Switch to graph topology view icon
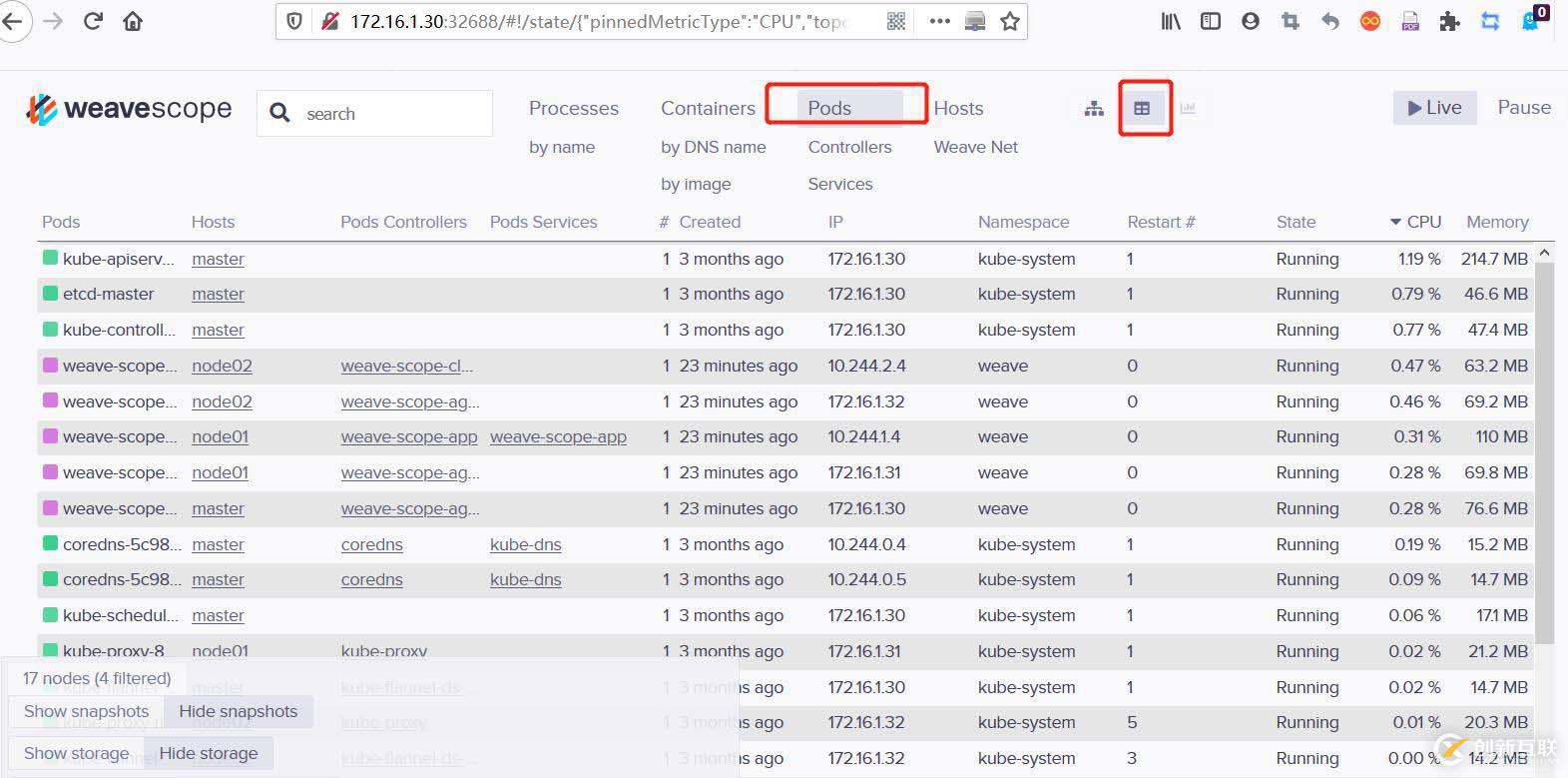The image size is (1568, 778). tap(1094, 108)
